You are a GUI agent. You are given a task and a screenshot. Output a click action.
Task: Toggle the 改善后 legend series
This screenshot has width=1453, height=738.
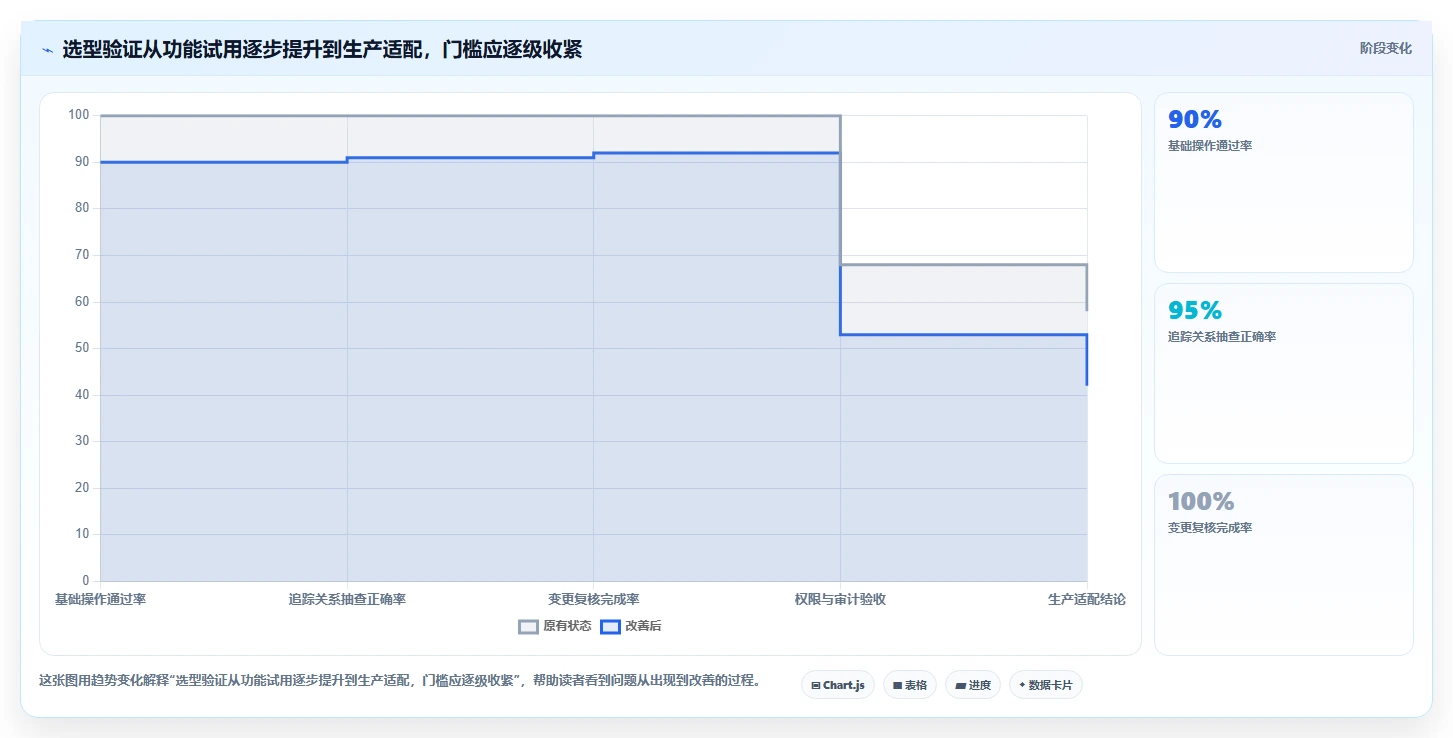(x=630, y=627)
